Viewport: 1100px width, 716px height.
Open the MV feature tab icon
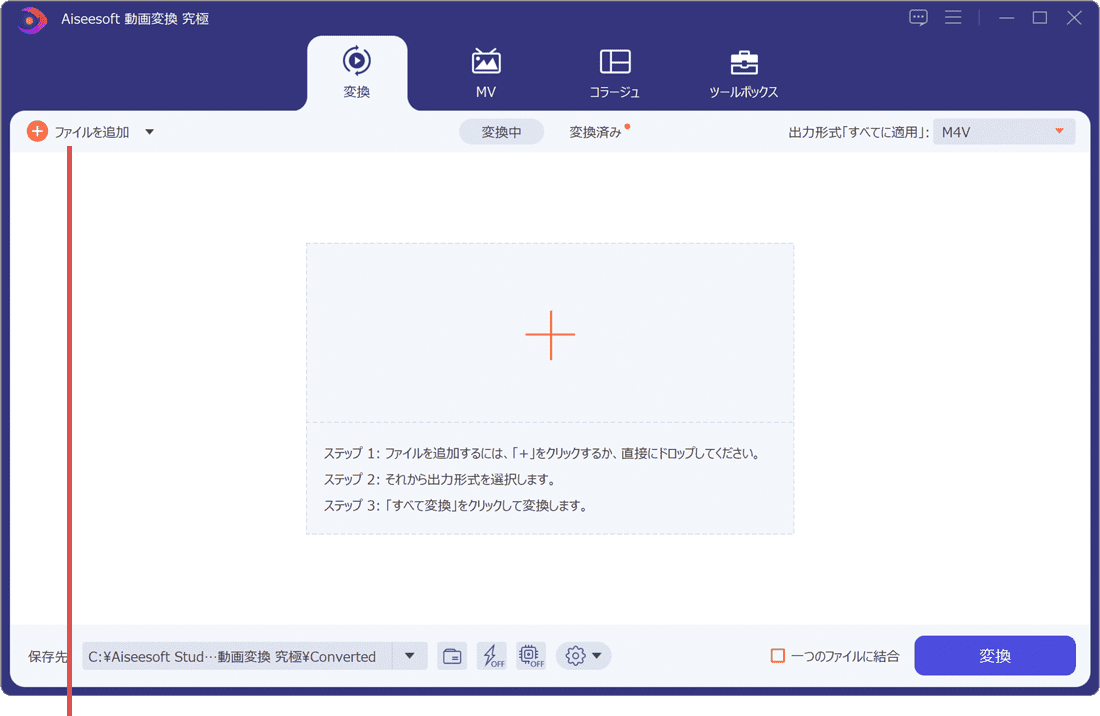[485, 63]
